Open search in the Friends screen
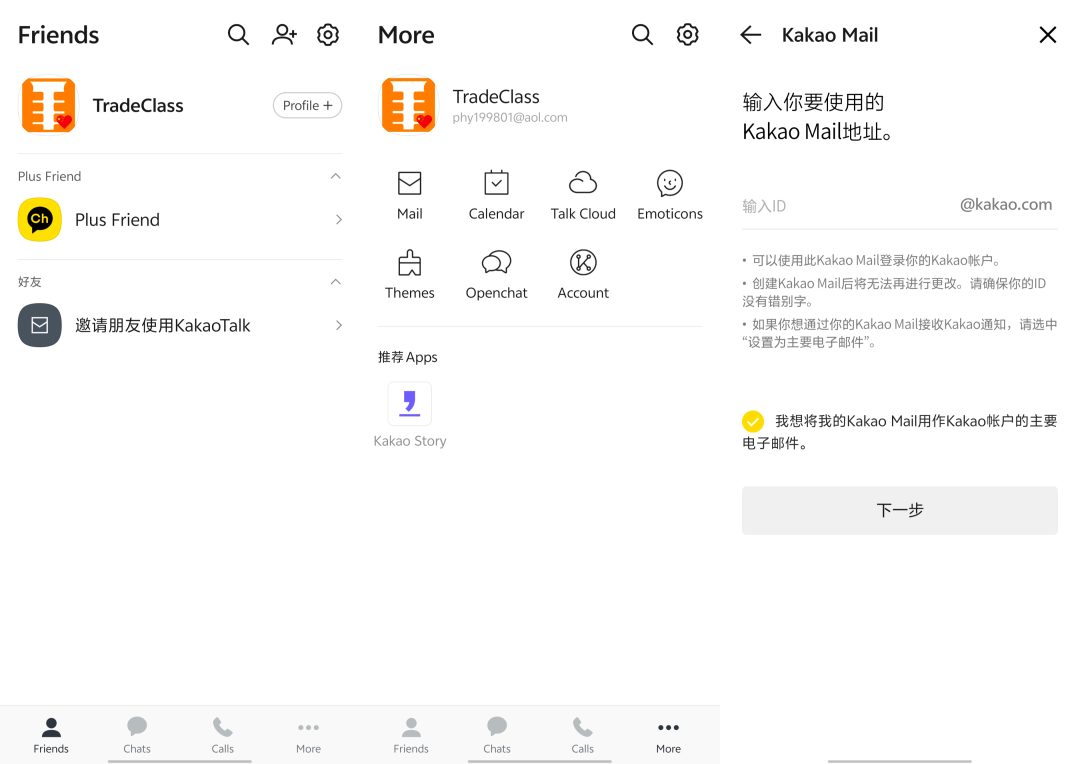Viewport: 1080px width, 764px height. point(238,34)
